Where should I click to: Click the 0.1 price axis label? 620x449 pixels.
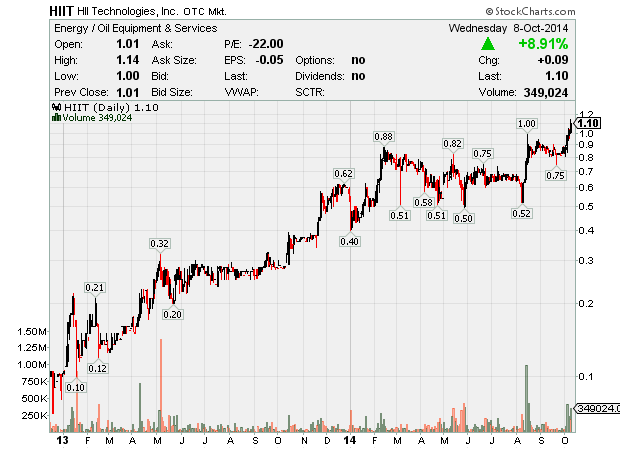click(x=586, y=376)
